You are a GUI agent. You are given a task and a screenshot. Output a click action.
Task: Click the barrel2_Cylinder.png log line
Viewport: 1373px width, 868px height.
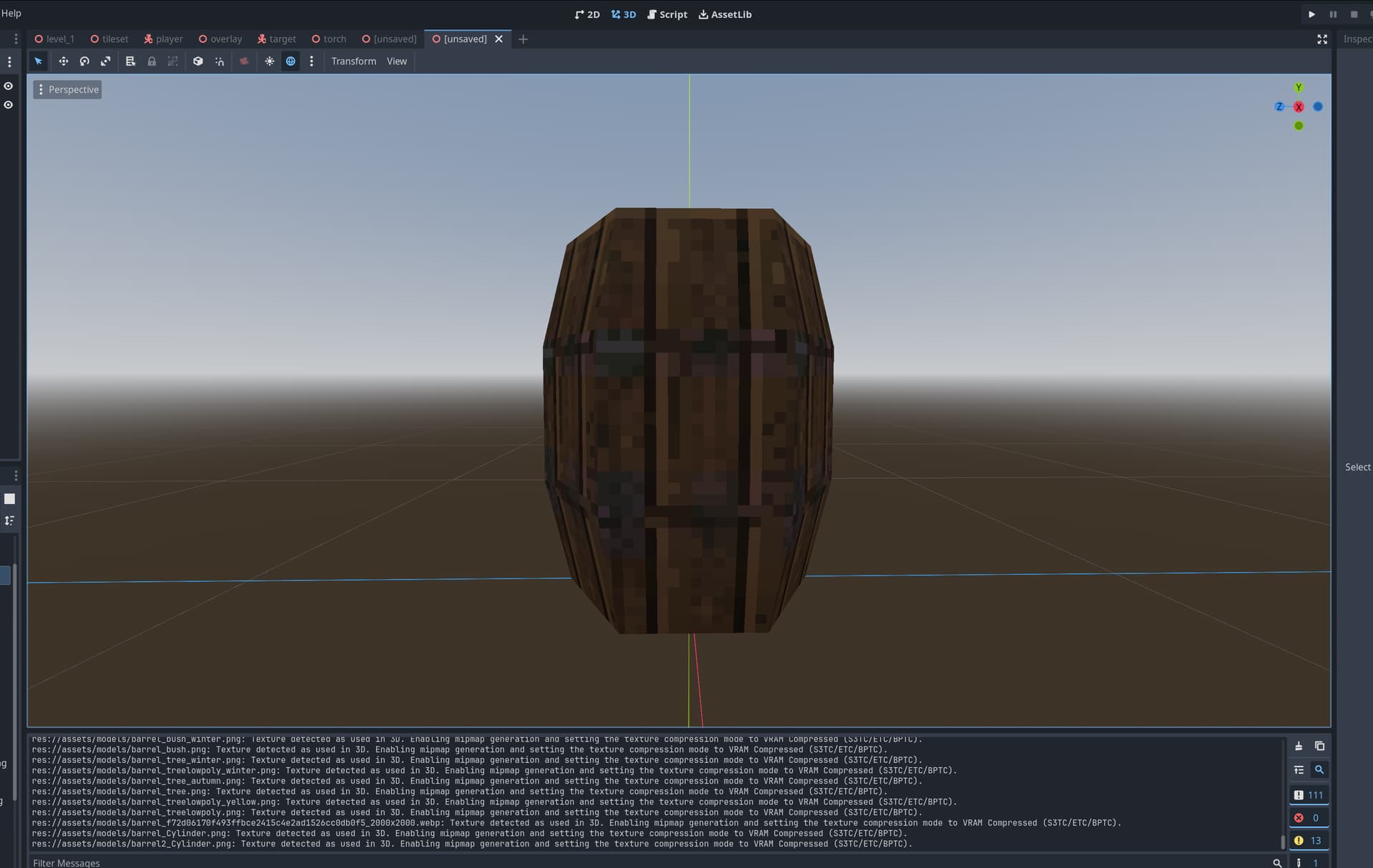(x=472, y=844)
